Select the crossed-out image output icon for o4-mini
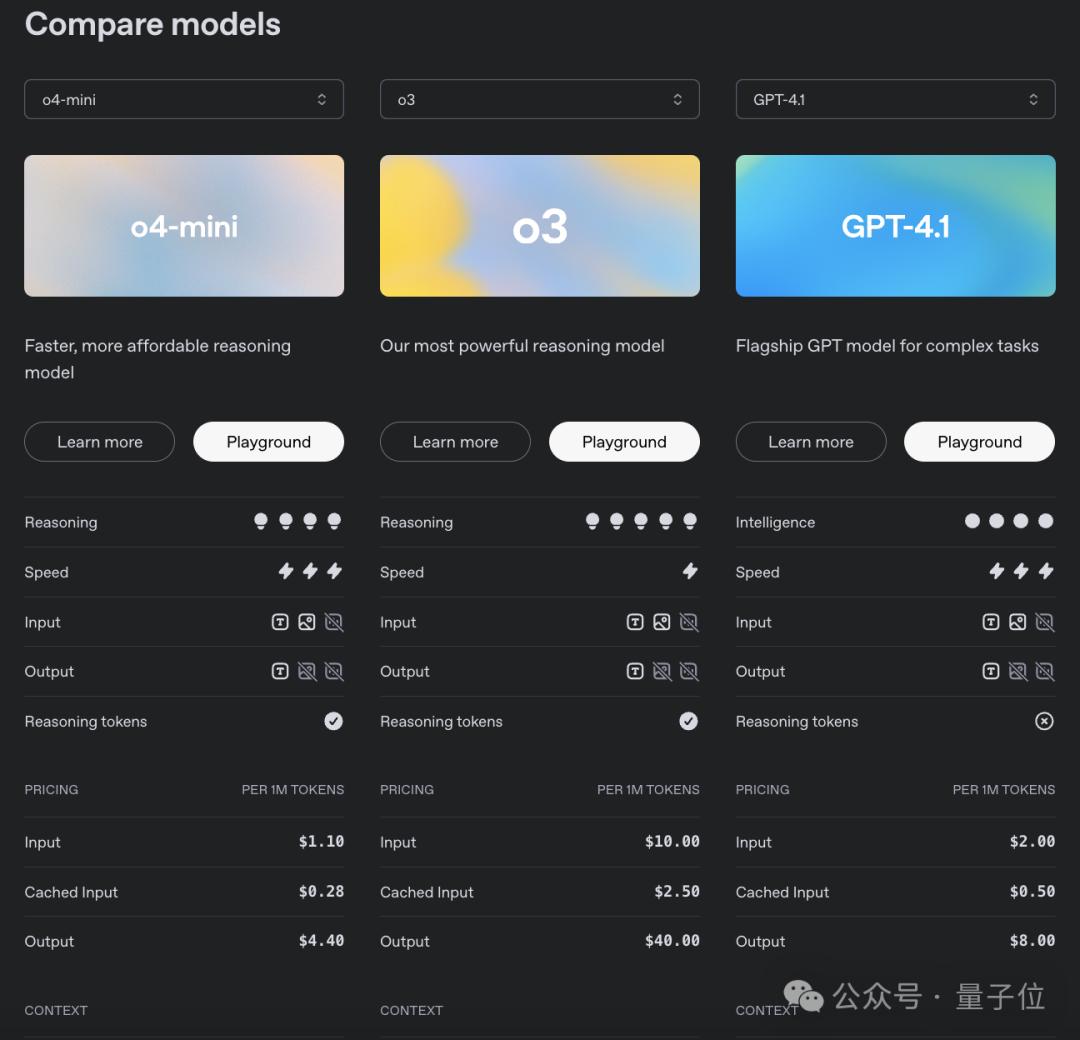This screenshot has height=1040, width=1080. click(306, 671)
